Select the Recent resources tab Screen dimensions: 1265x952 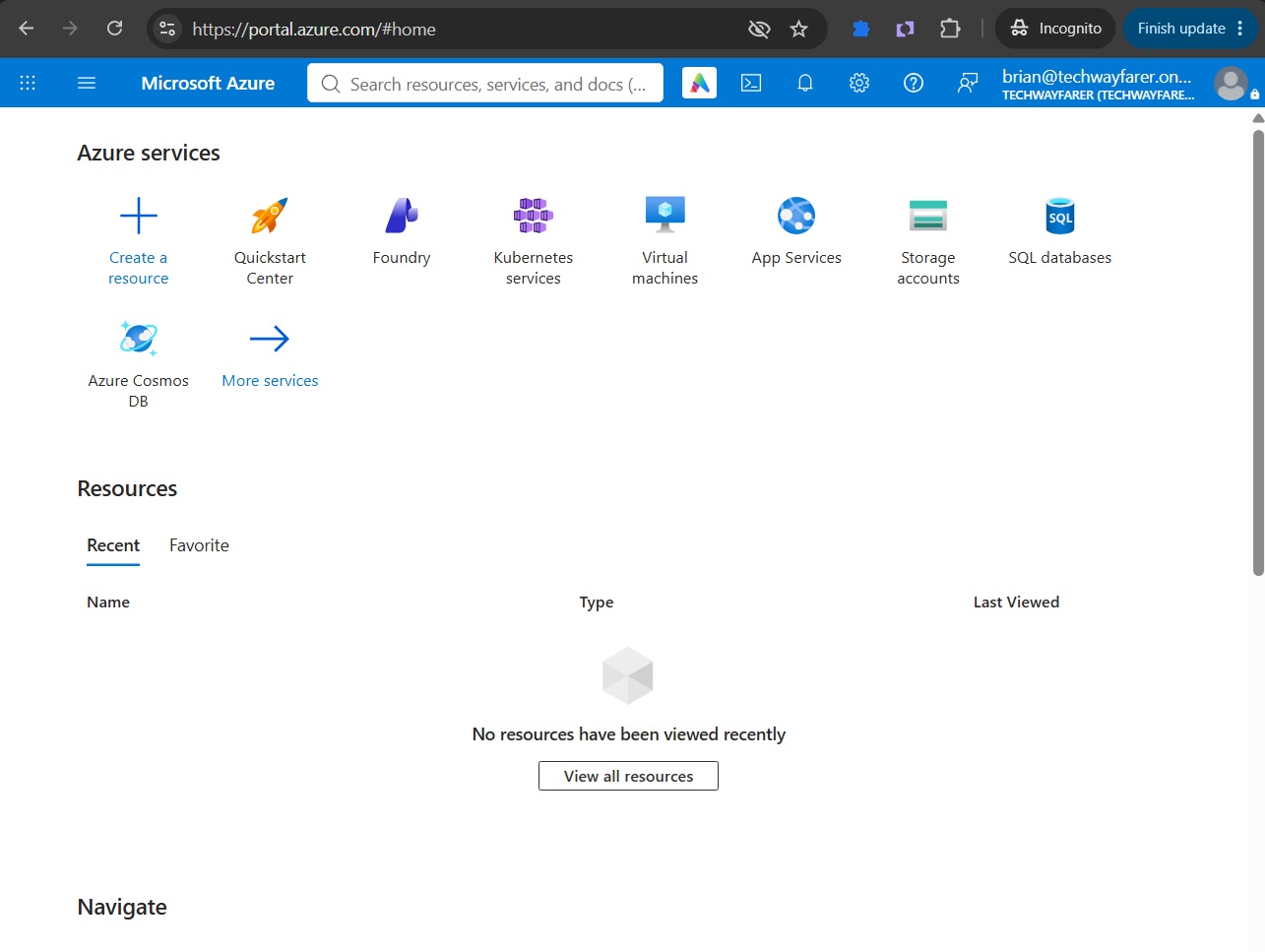tap(113, 545)
